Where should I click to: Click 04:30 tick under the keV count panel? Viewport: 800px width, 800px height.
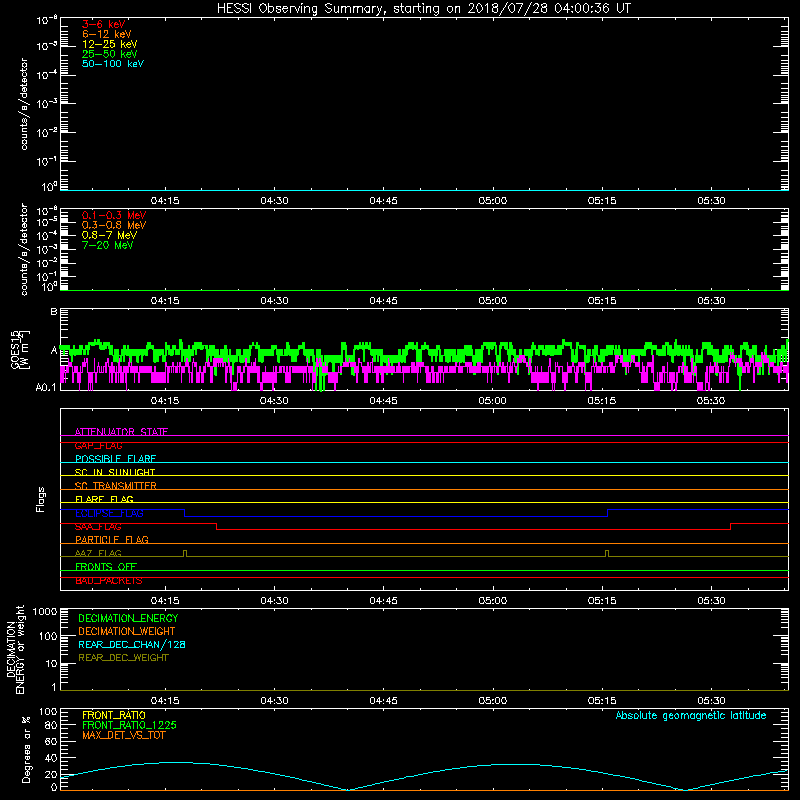pos(274,201)
